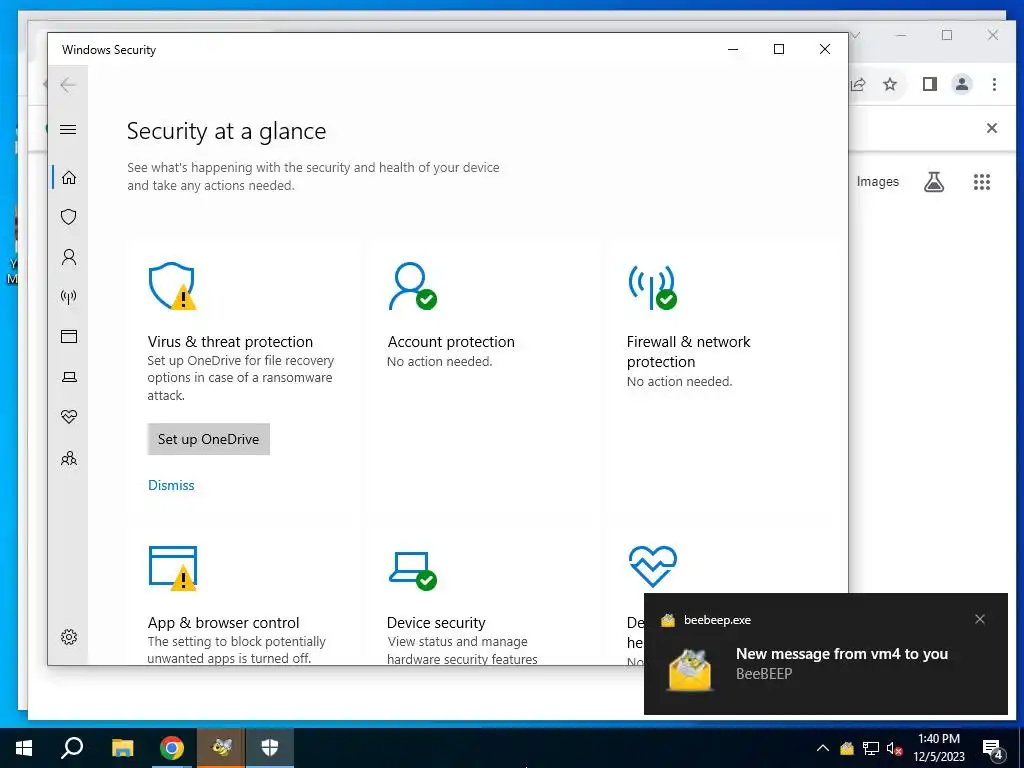Click muted volume tray icon

click(x=894, y=748)
